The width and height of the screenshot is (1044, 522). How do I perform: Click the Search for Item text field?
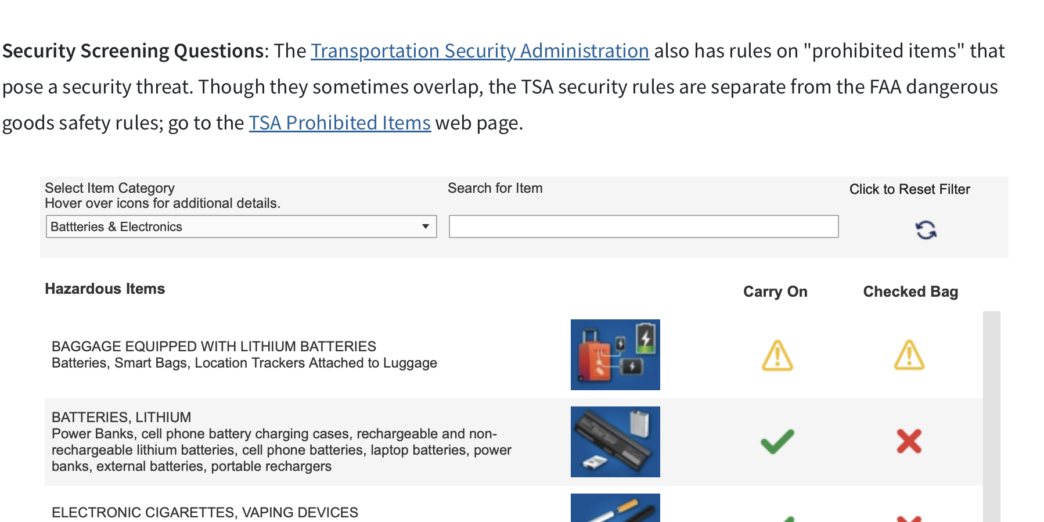click(x=643, y=227)
